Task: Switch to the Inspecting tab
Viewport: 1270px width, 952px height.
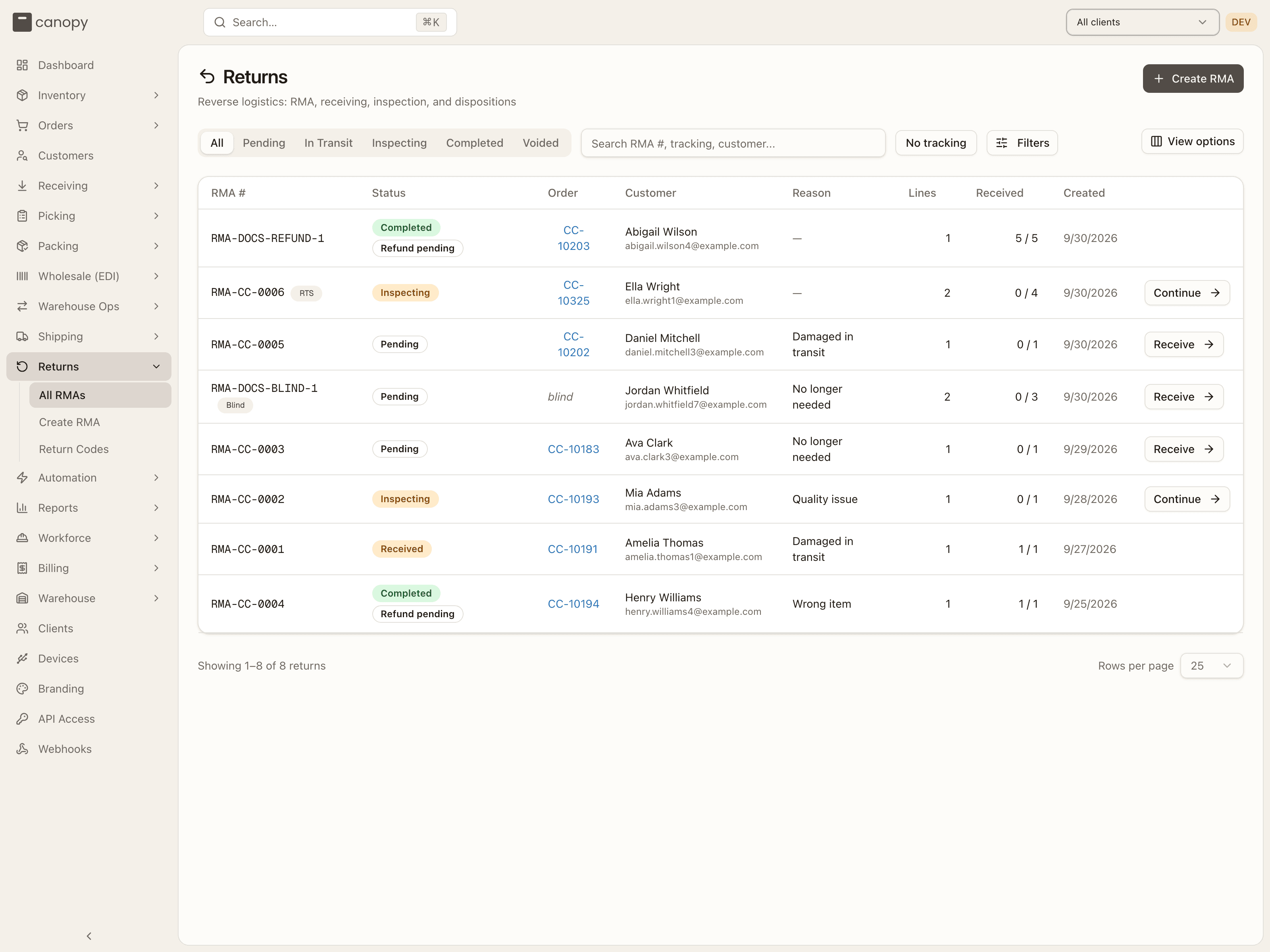Action: pos(399,143)
